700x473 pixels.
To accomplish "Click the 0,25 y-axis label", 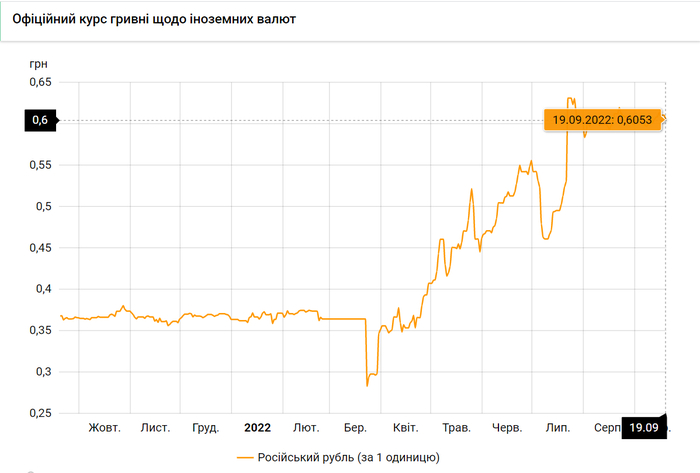I will coord(39,413).
